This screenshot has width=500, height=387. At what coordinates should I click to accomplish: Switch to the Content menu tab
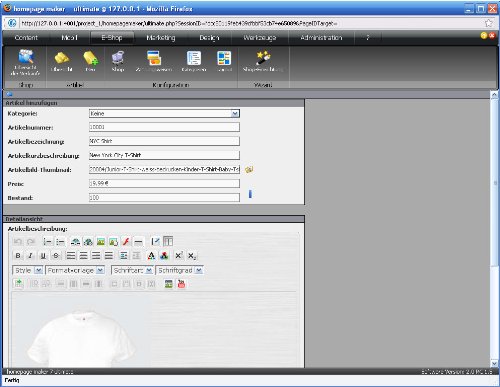pos(26,38)
